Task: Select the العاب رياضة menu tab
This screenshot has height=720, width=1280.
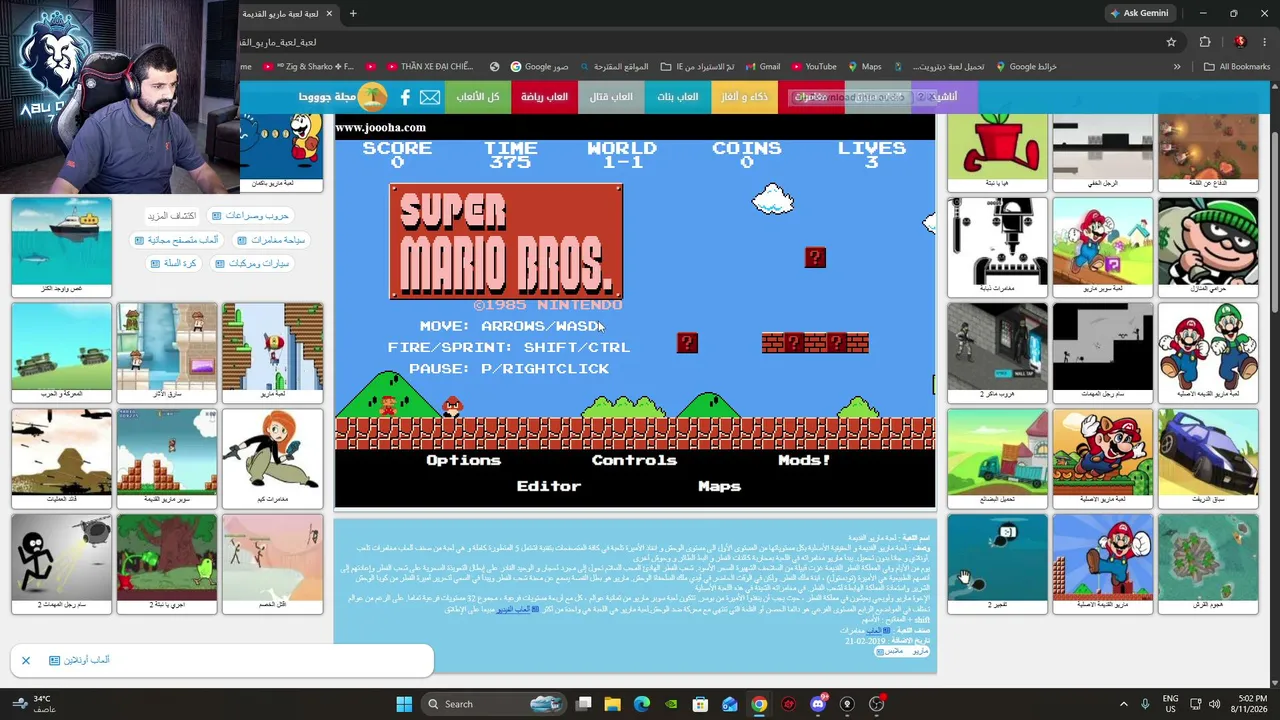Action: point(545,97)
